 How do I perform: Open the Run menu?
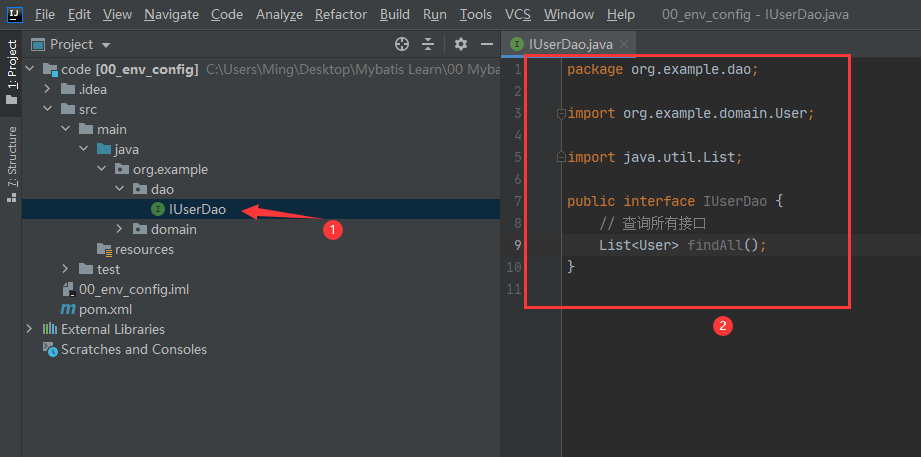tap(435, 14)
